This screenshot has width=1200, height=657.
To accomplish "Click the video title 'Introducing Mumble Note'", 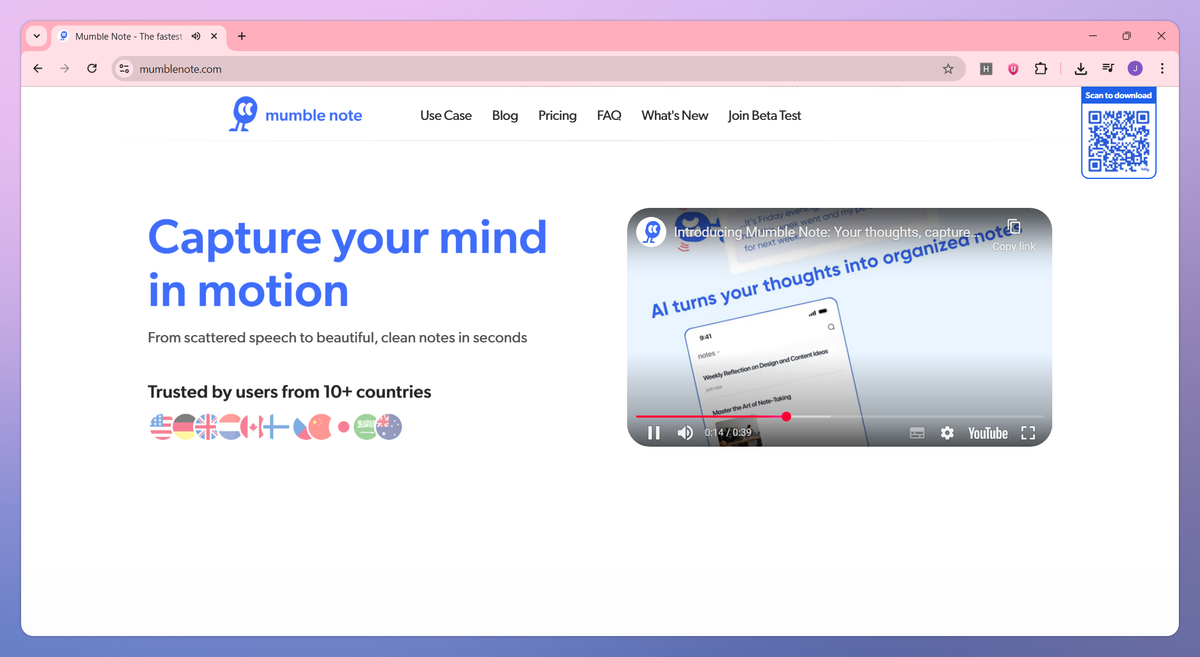I will (825, 232).
